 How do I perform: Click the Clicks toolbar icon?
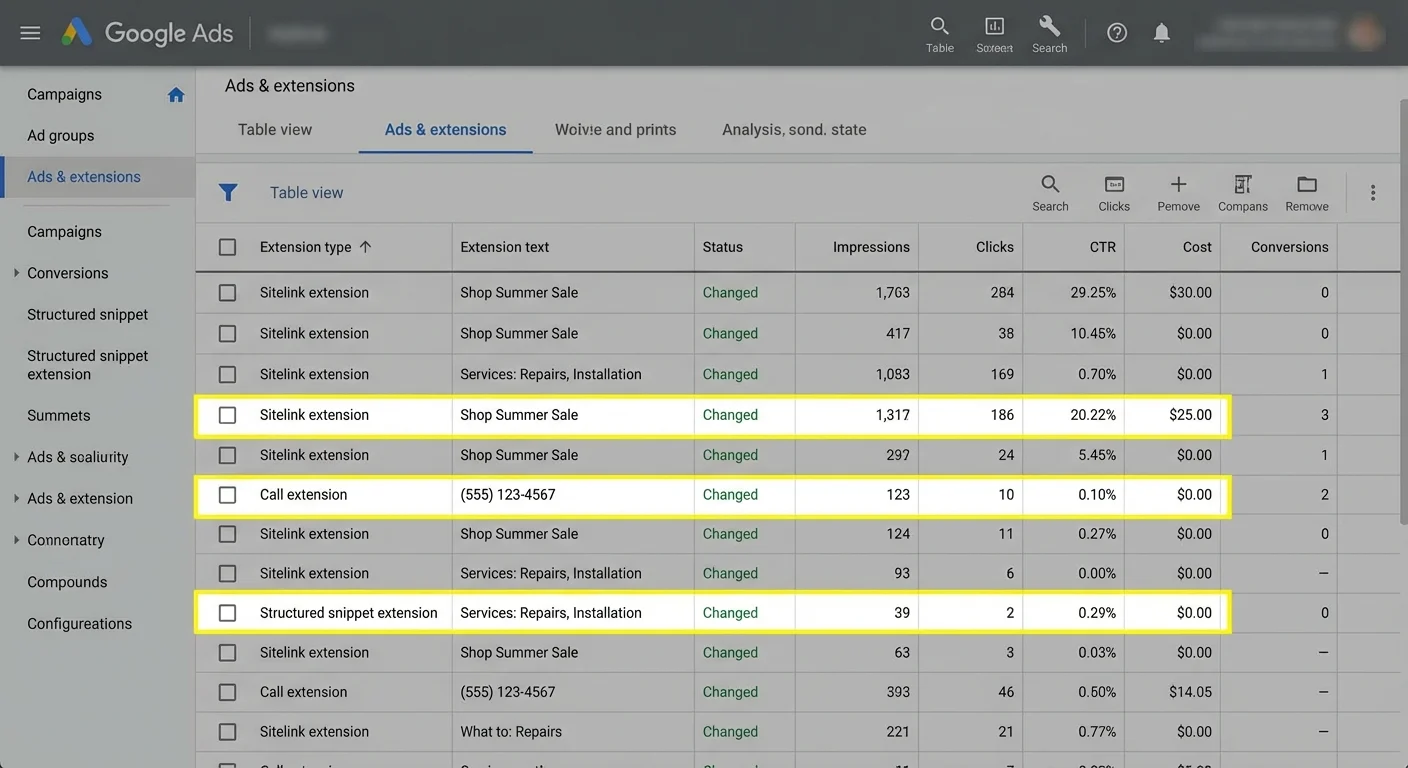[1114, 193]
